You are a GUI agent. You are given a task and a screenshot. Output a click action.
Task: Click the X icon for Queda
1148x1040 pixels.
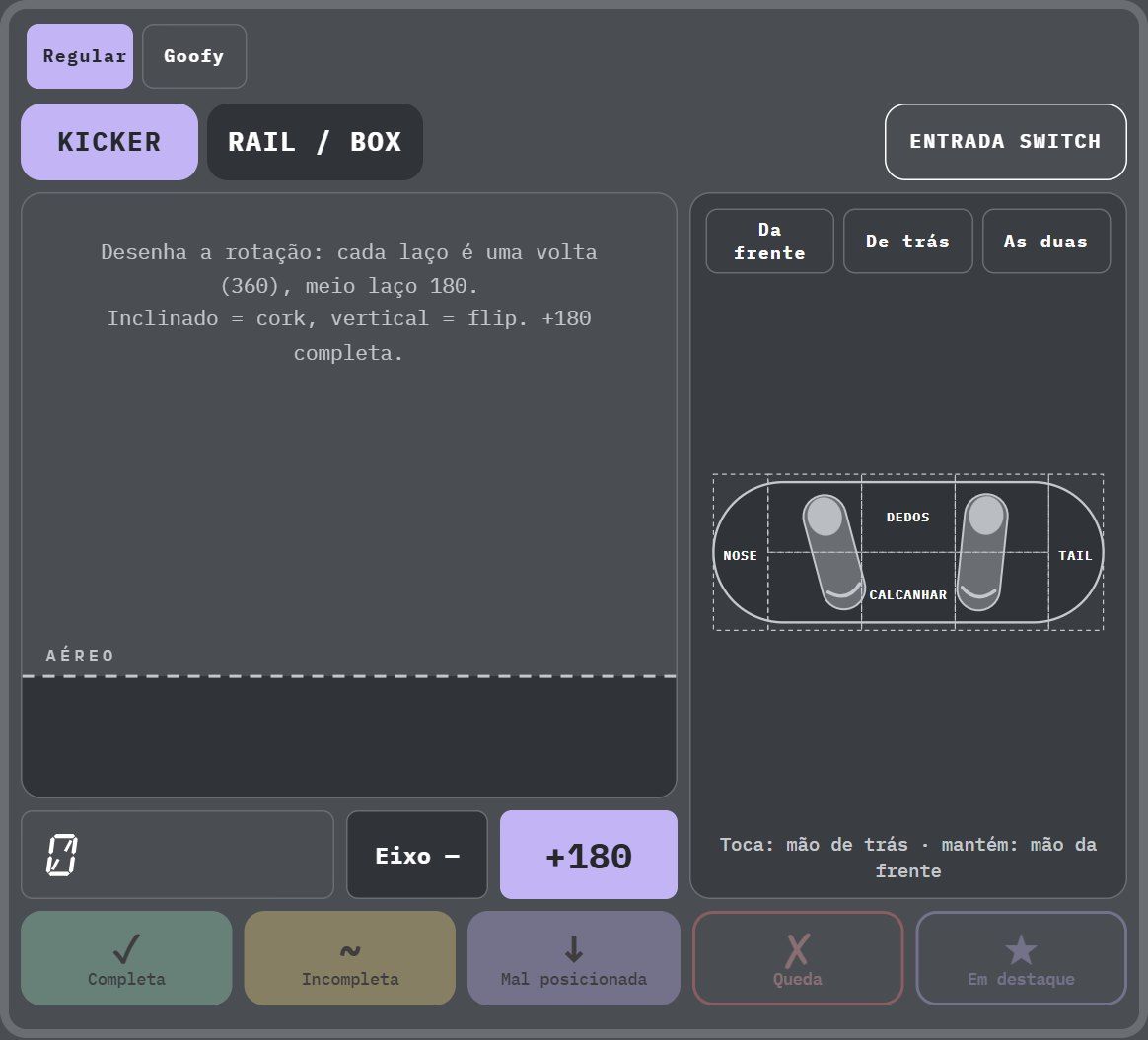tap(797, 950)
